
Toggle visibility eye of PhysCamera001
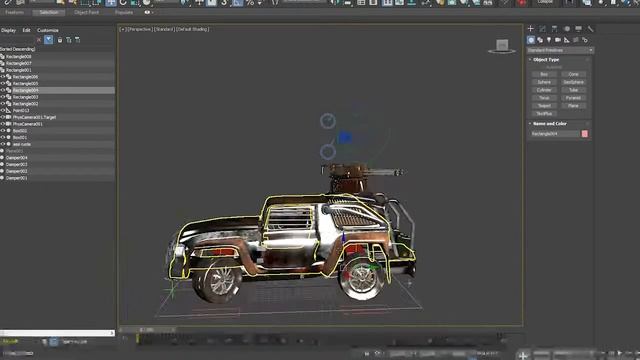click(3, 124)
